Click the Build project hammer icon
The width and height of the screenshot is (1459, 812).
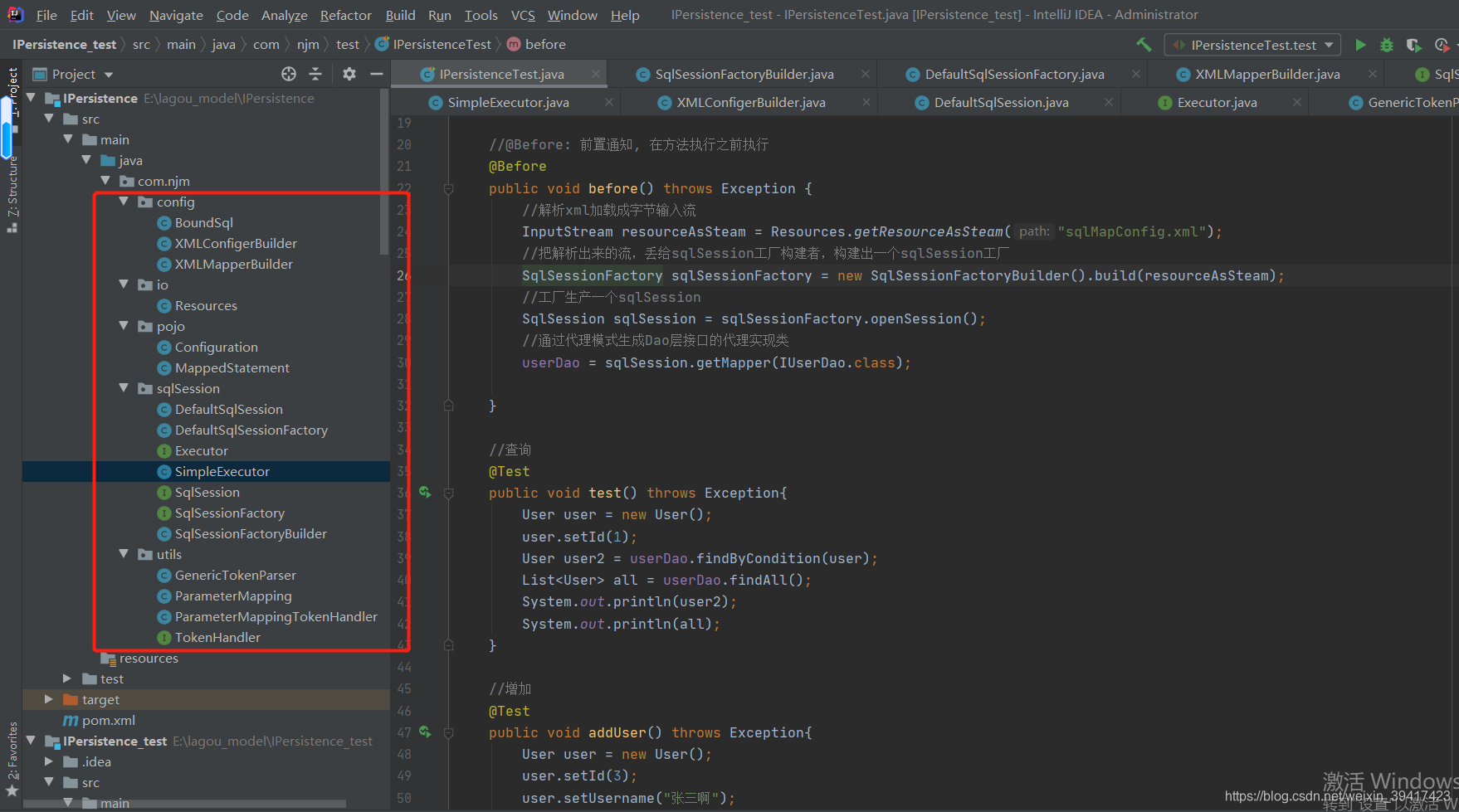coord(1144,45)
